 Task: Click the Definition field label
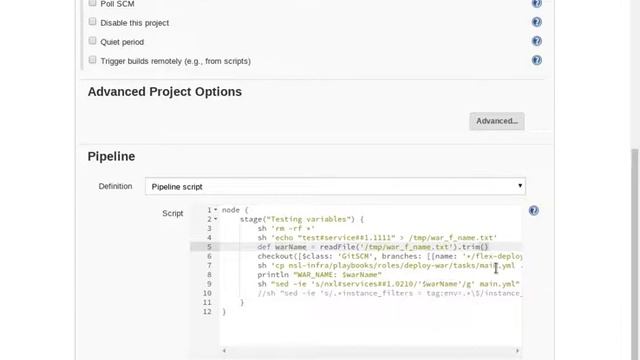(115, 186)
